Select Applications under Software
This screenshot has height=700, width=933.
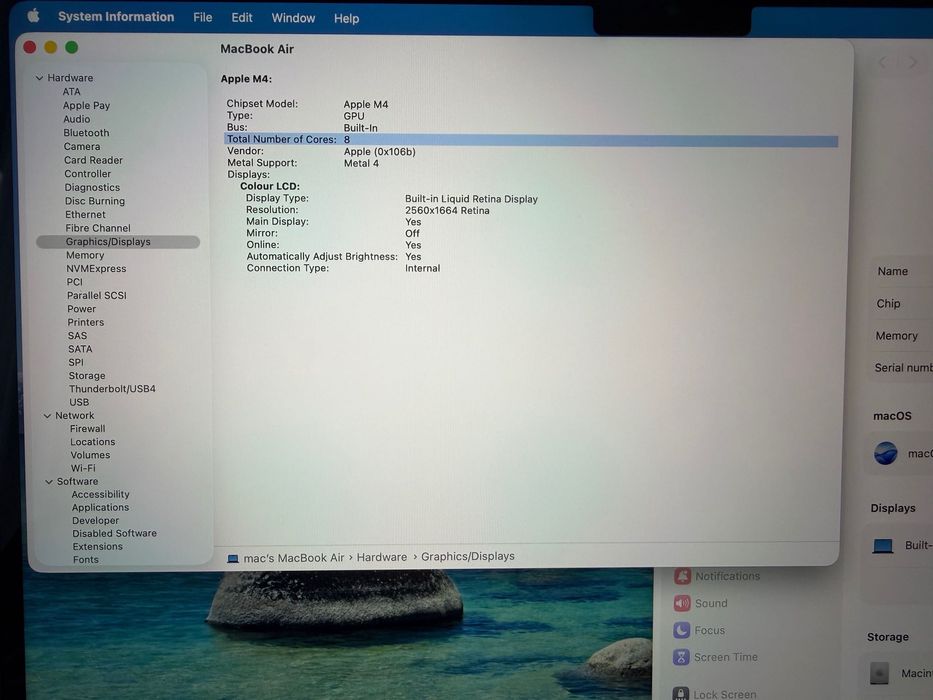(x=101, y=508)
